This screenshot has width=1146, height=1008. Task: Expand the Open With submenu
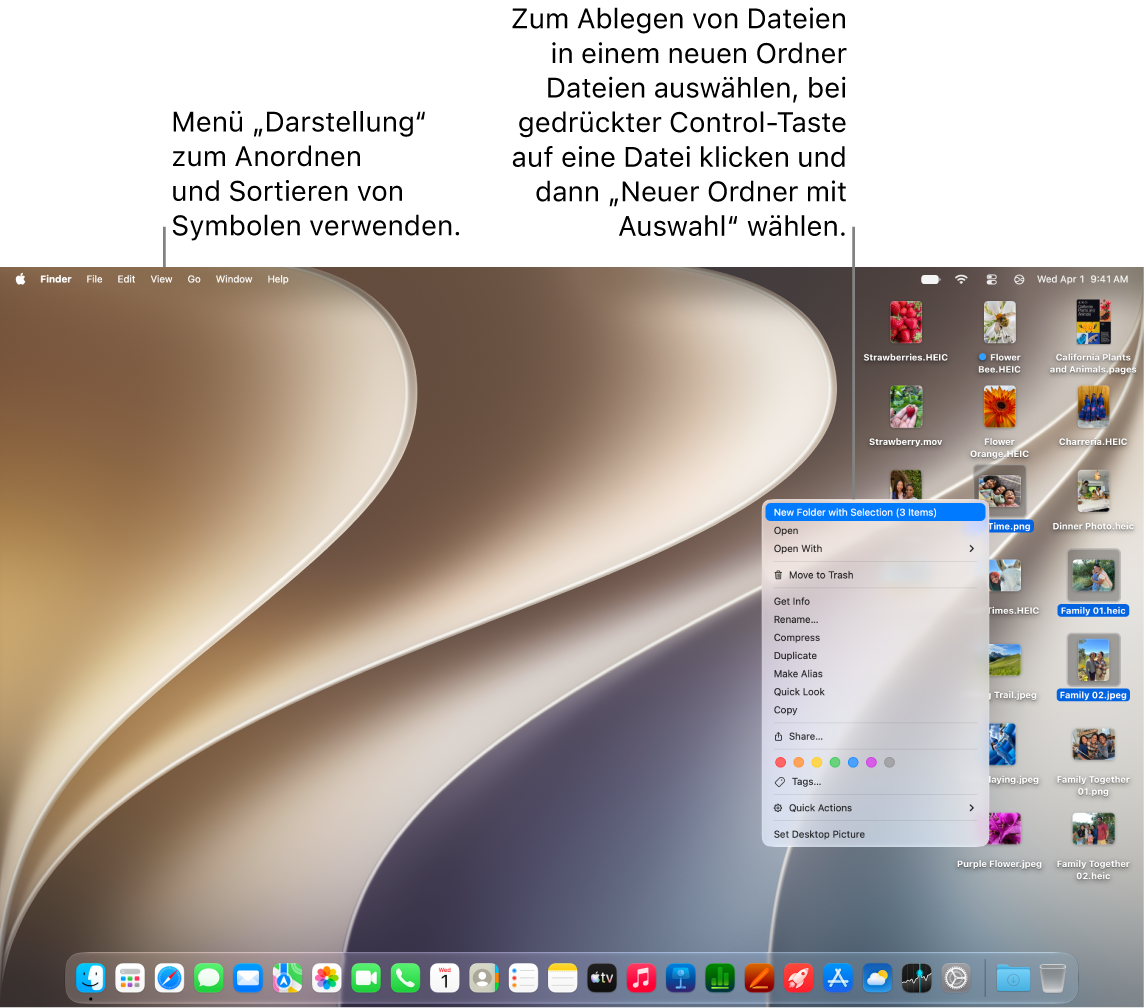coord(875,549)
